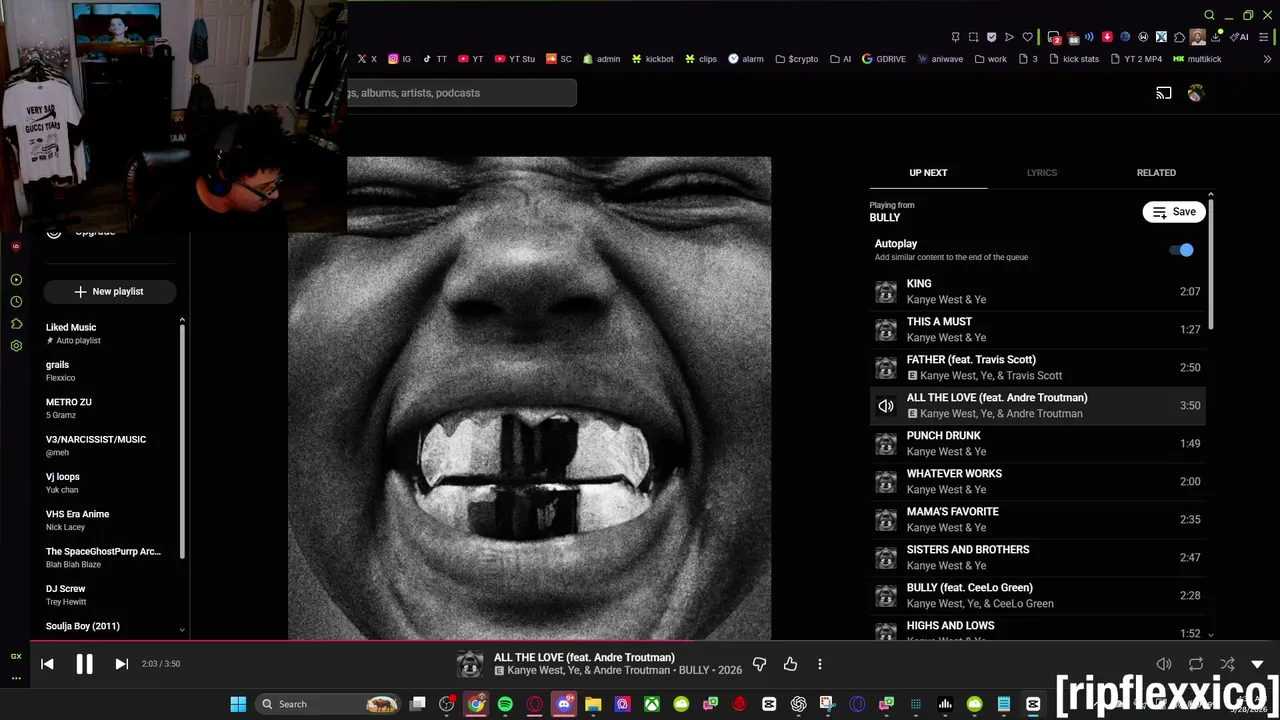Play PUNCH DRUNK from the queue

click(1037, 443)
